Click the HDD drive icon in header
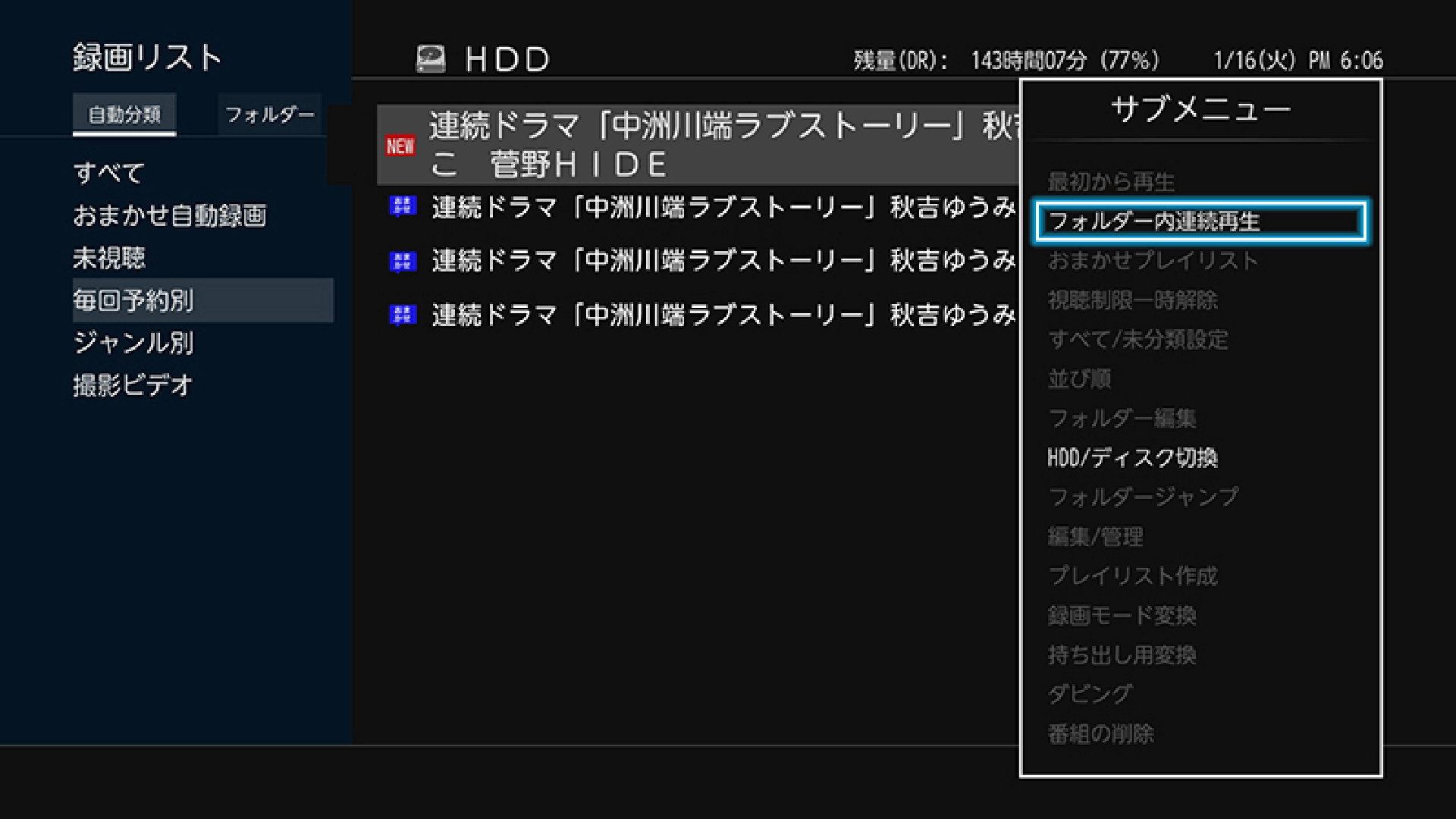Image resolution: width=1456 pixels, height=819 pixels. click(431, 58)
